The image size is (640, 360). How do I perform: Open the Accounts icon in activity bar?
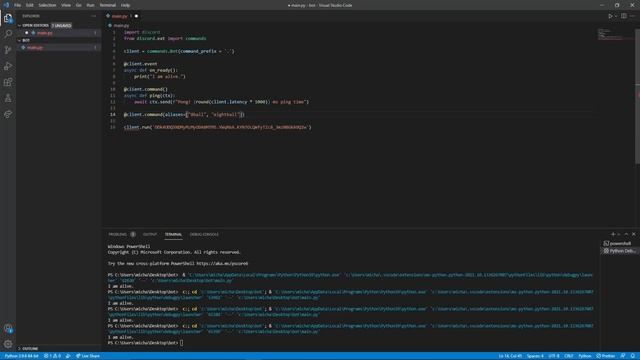coord(8,328)
